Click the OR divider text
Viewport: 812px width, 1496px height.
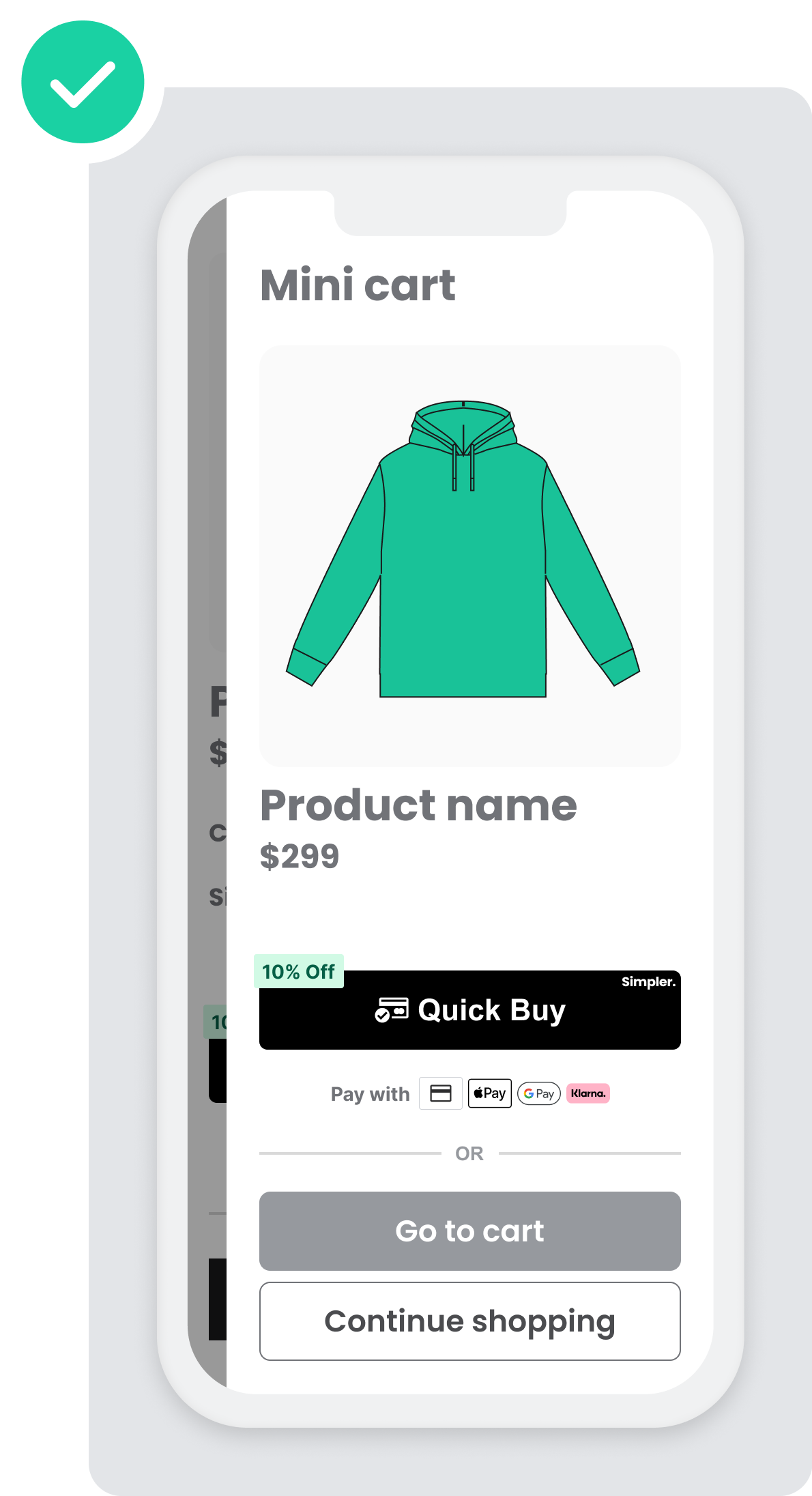[469, 1153]
